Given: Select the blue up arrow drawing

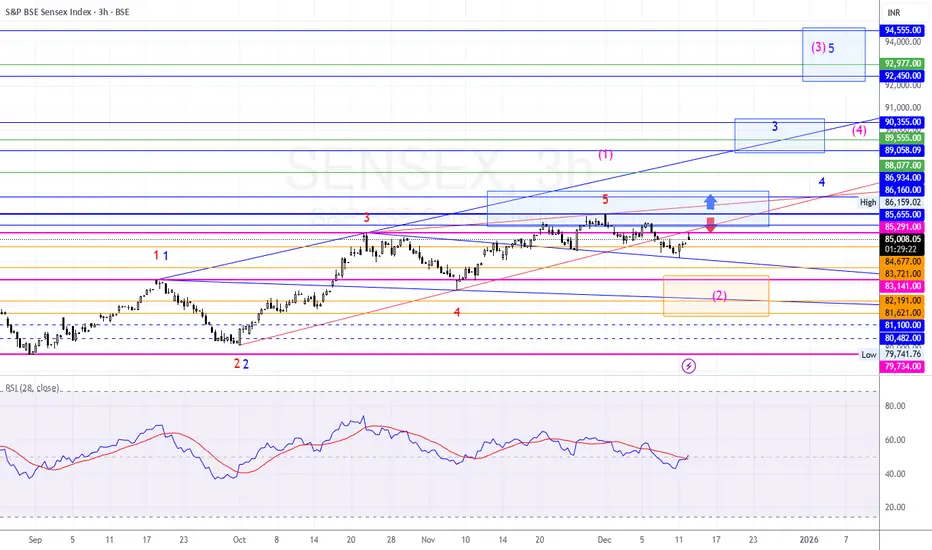Looking at the screenshot, I should (x=710, y=202).
